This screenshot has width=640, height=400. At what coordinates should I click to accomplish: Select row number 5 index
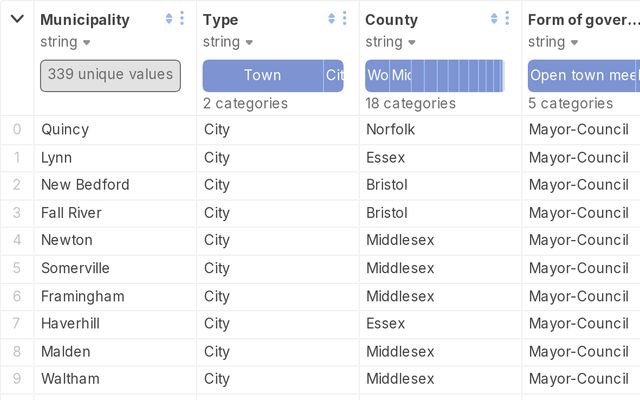pyautogui.click(x=17, y=268)
